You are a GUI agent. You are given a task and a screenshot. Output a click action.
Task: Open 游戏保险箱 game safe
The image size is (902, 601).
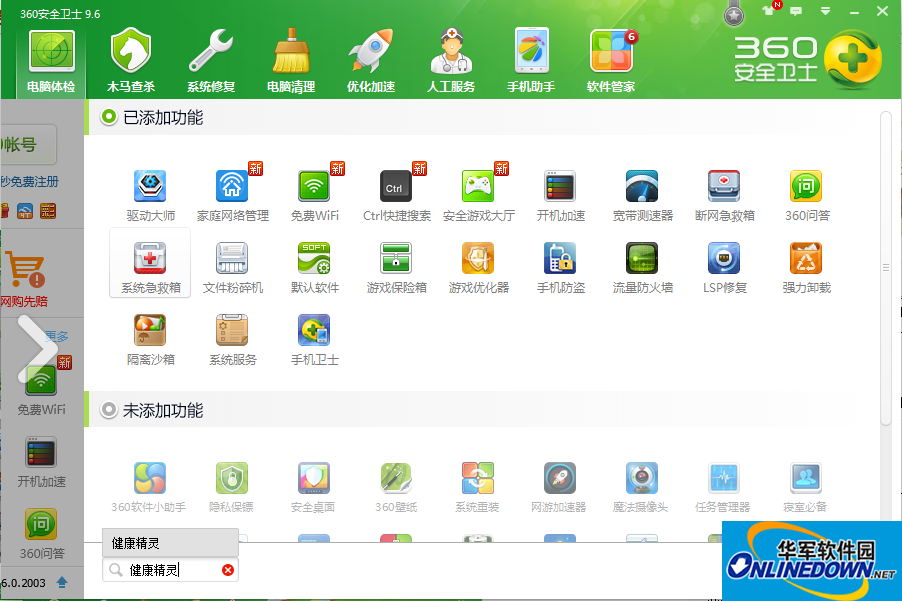(x=396, y=268)
